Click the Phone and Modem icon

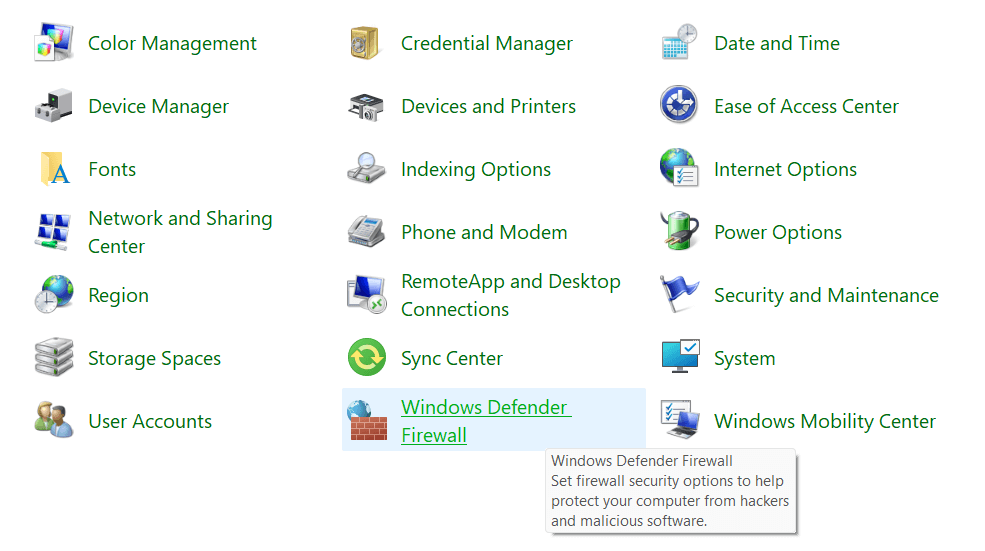[x=366, y=231]
